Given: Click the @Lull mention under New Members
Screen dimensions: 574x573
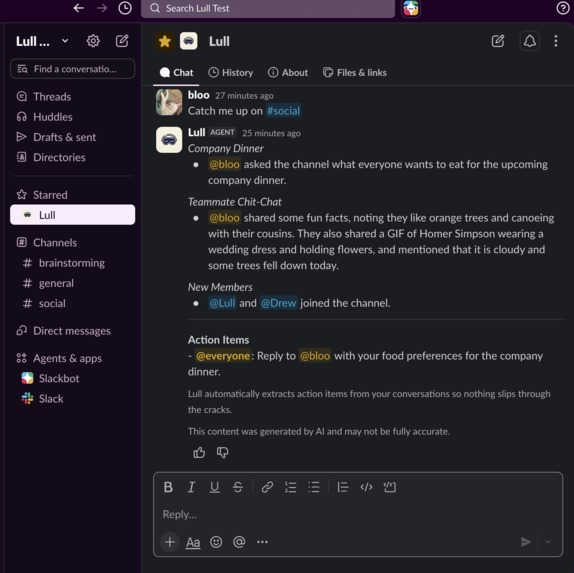Looking at the screenshot, I should [x=222, y=303].
